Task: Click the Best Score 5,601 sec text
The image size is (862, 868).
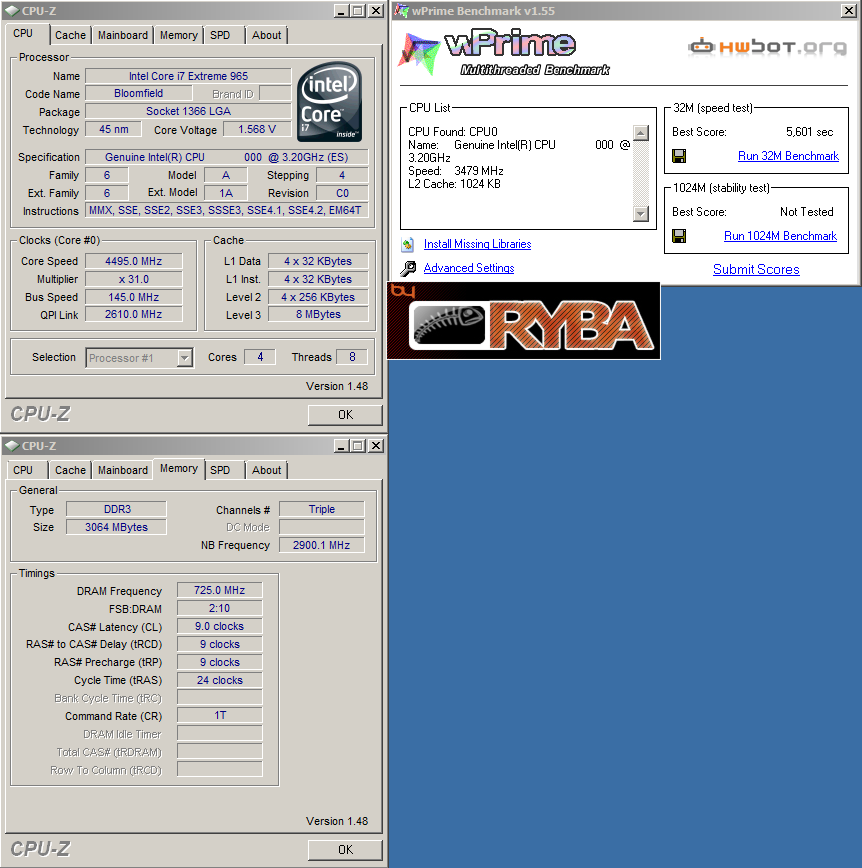Action: tap(809, 132)
